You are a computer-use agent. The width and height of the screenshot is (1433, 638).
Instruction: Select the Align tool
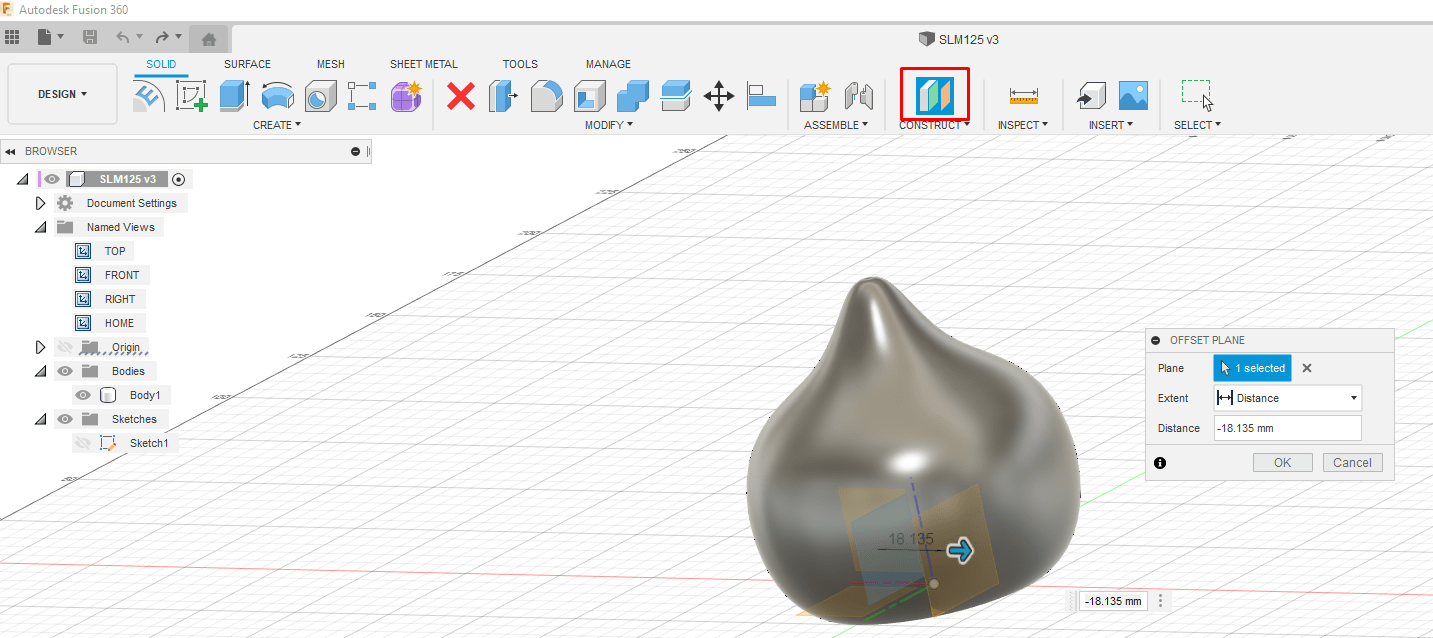[762, 97]
